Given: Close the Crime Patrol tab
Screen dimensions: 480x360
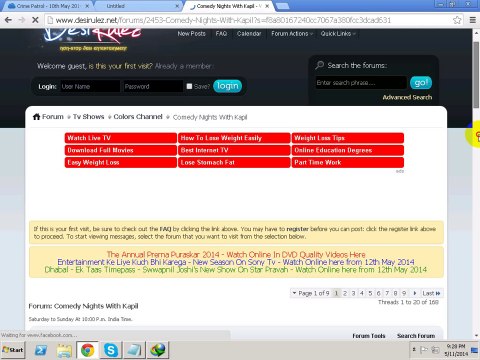Looking at the screenshot, I should (x=87, y=6).
